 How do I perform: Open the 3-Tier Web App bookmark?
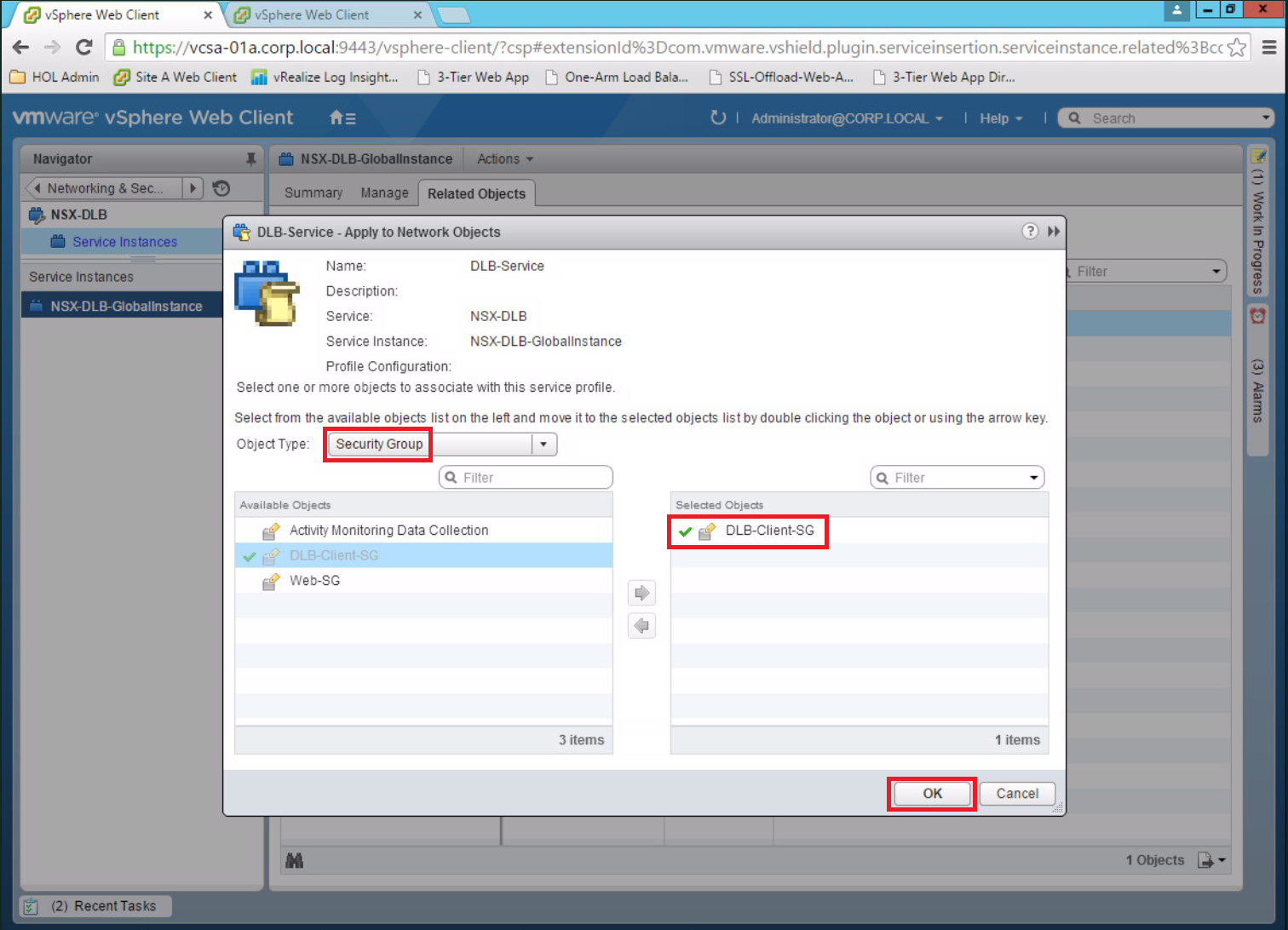pyautogui.click(x=473, y=77)
